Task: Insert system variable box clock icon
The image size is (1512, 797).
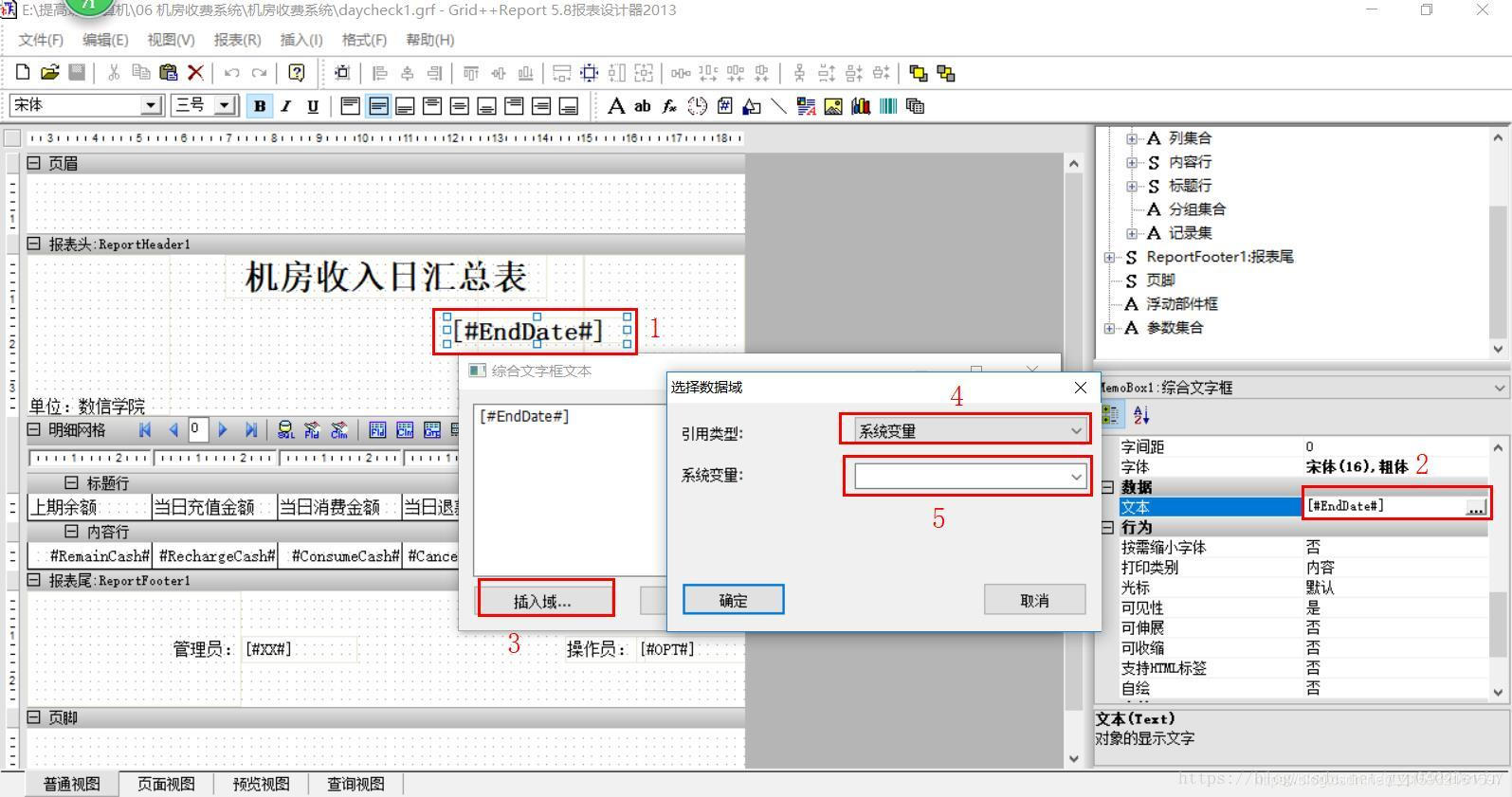Action: (x=697, y=106)
